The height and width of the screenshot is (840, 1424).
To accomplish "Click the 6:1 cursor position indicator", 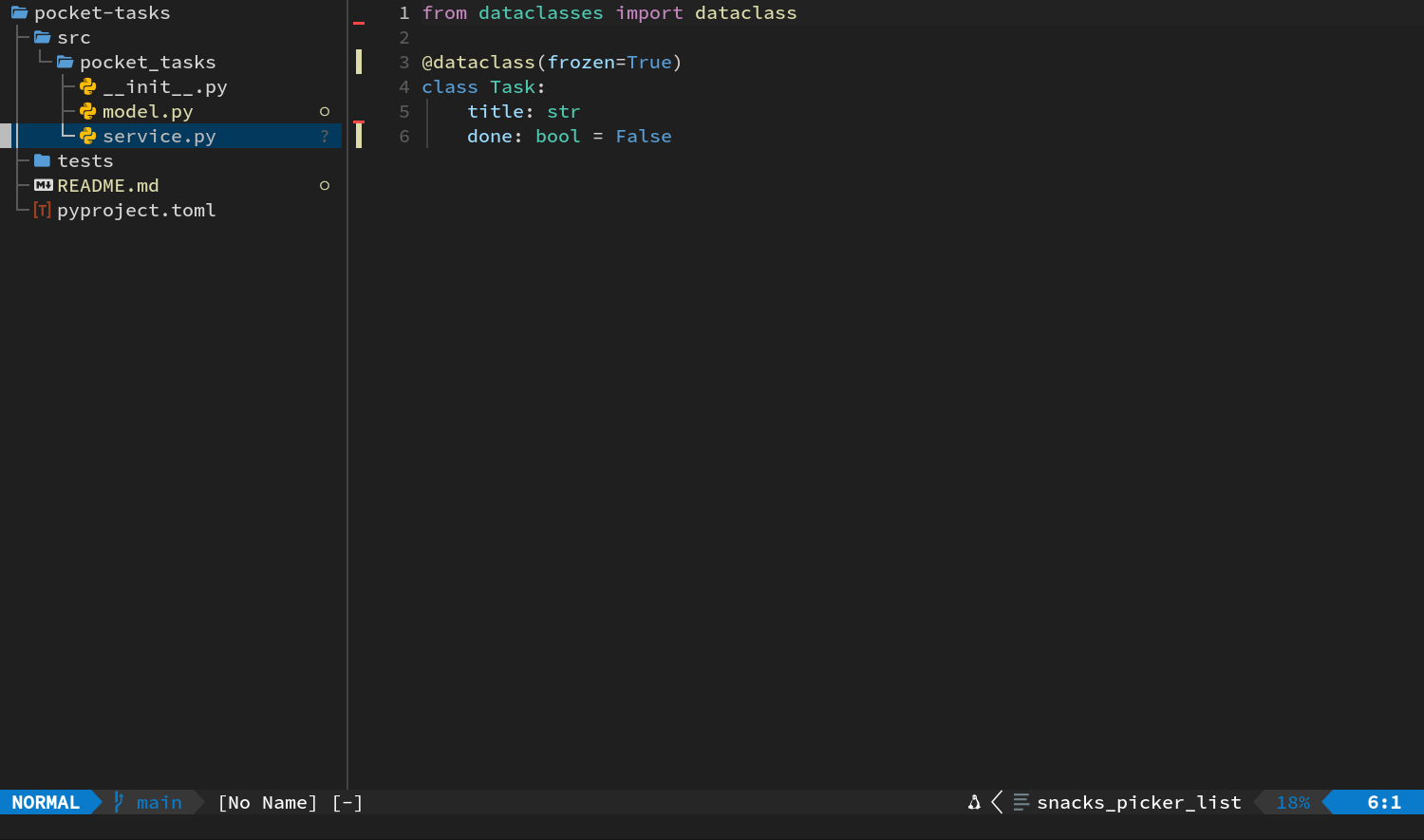I will click(x=1384, y=803).
